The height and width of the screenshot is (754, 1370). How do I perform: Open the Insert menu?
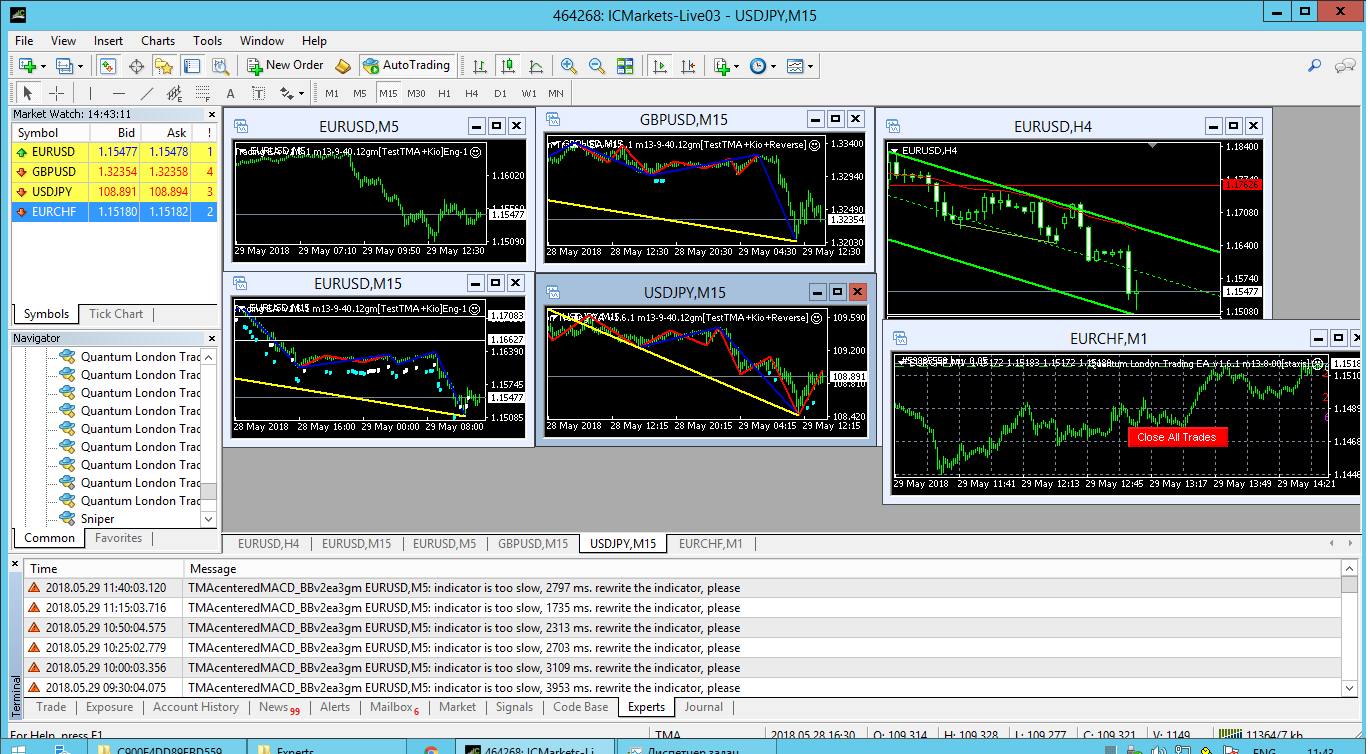coord(109,41)
